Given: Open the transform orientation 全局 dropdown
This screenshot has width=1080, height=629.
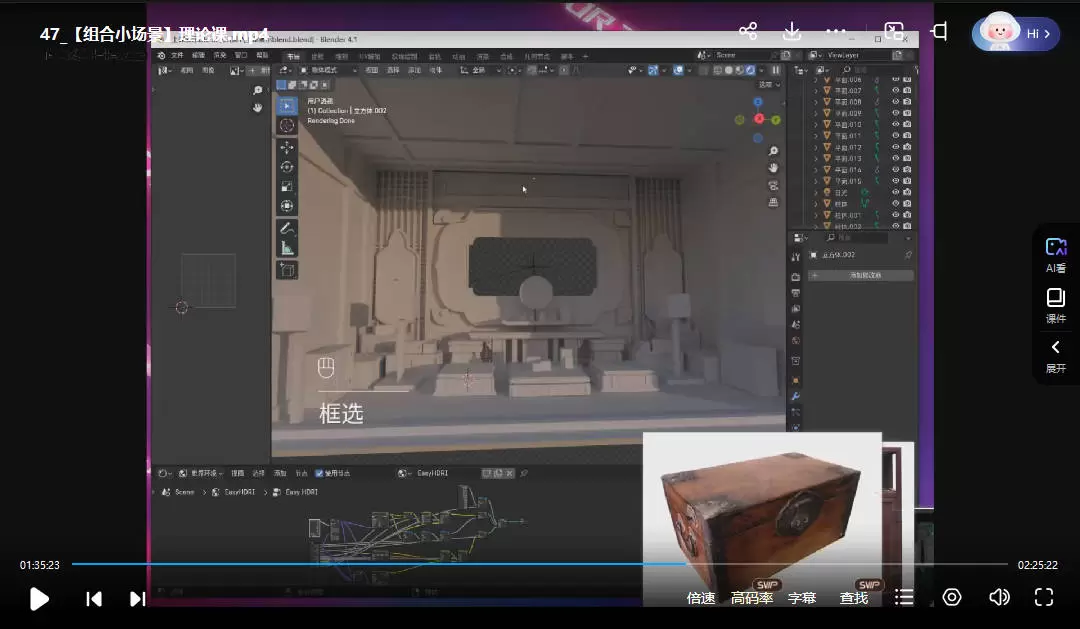Looking at the screenshot, I should (480, 70).
